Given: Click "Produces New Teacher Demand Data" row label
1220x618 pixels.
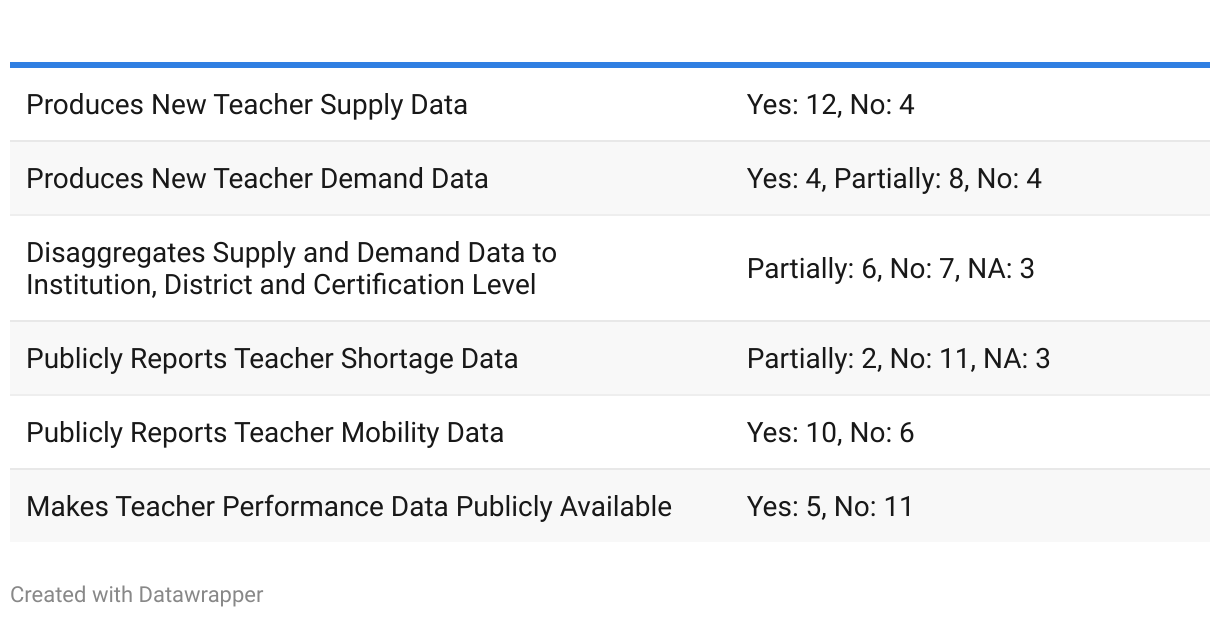Looking at the screenshot, I should point(257,179).
